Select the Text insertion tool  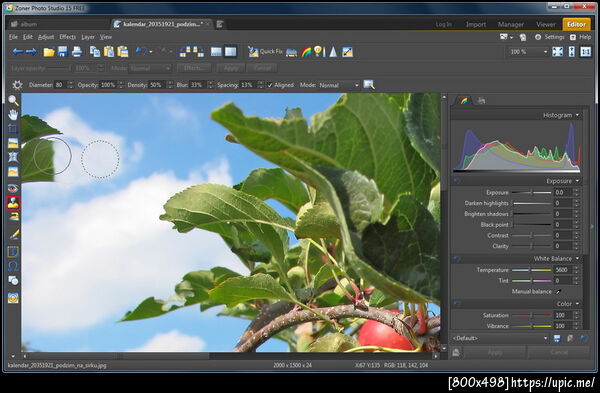[13, 251]
